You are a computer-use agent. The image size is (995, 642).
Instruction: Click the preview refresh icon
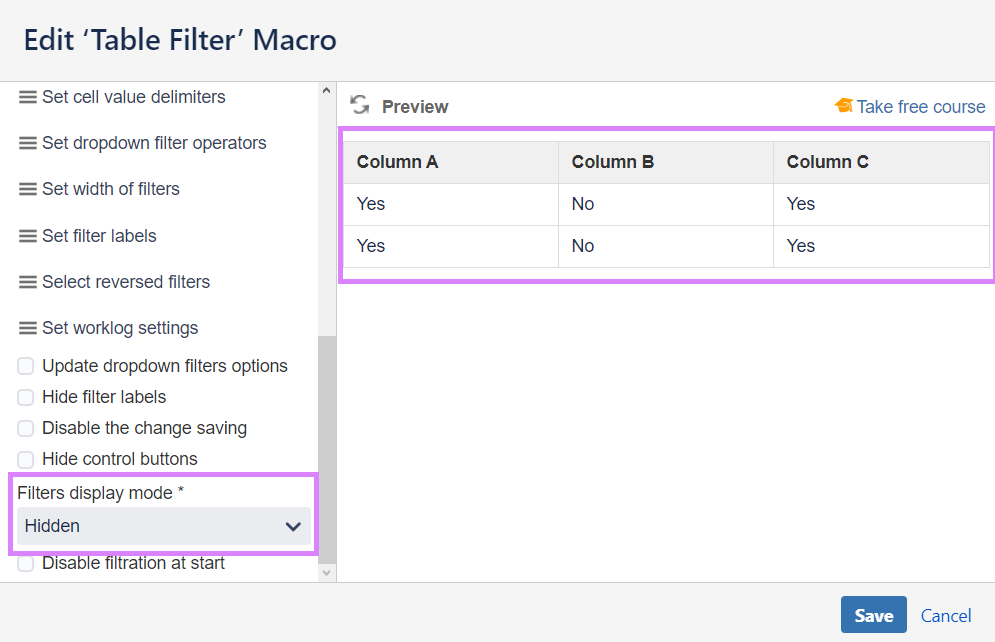360,106
